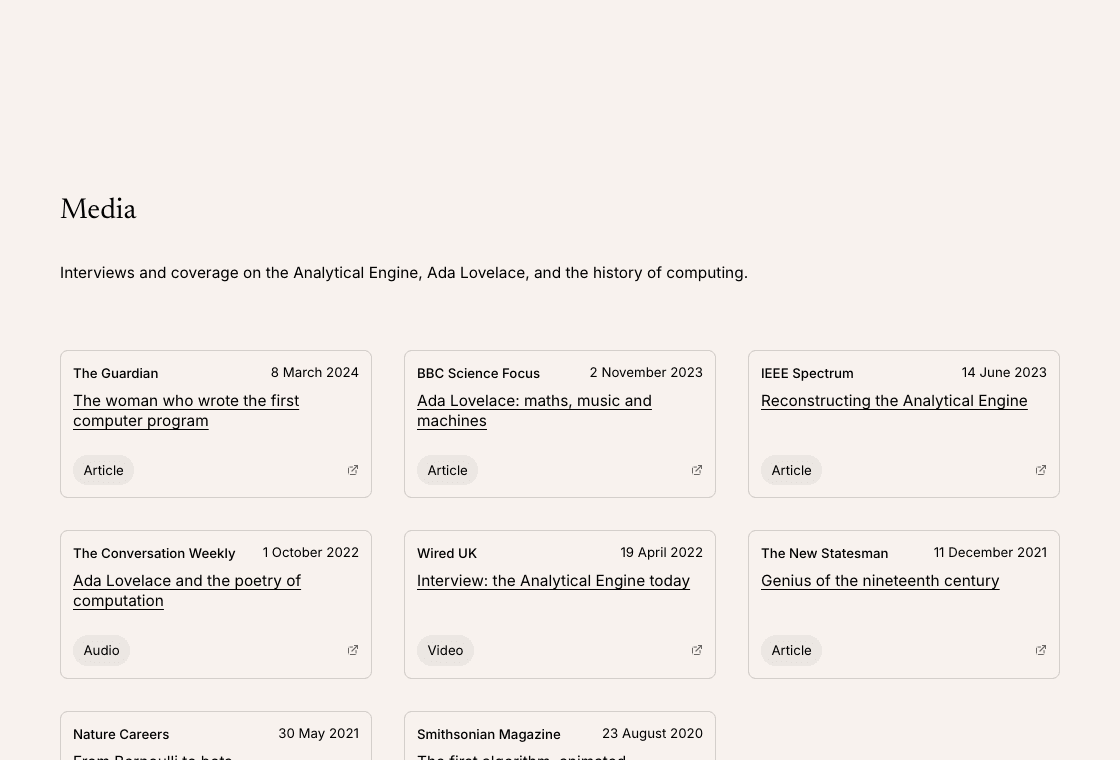
Task: Click the date '19 April 2022'
Action: coord(661,552)
